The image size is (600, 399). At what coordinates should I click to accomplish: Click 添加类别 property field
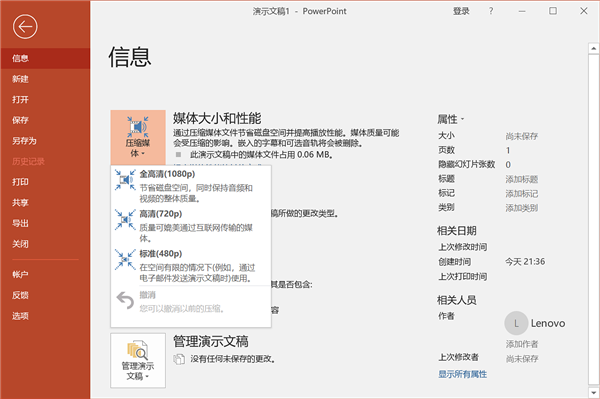[522, 208]
